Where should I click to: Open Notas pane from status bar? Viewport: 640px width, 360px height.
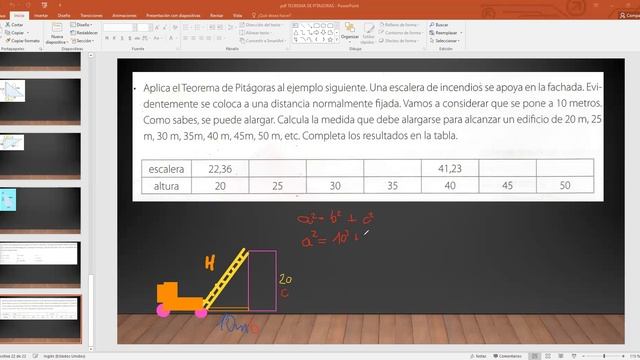pos(478,356)
